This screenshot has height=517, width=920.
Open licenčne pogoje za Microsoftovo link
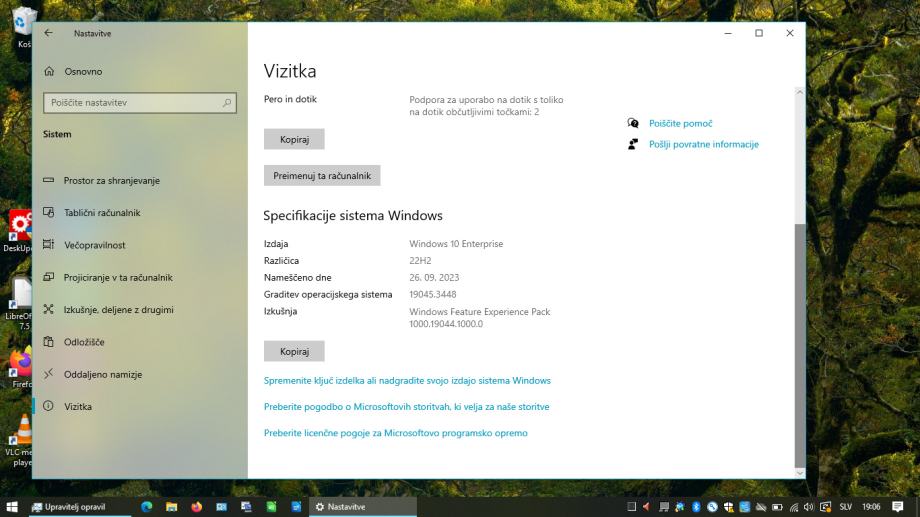coord(395,432)
